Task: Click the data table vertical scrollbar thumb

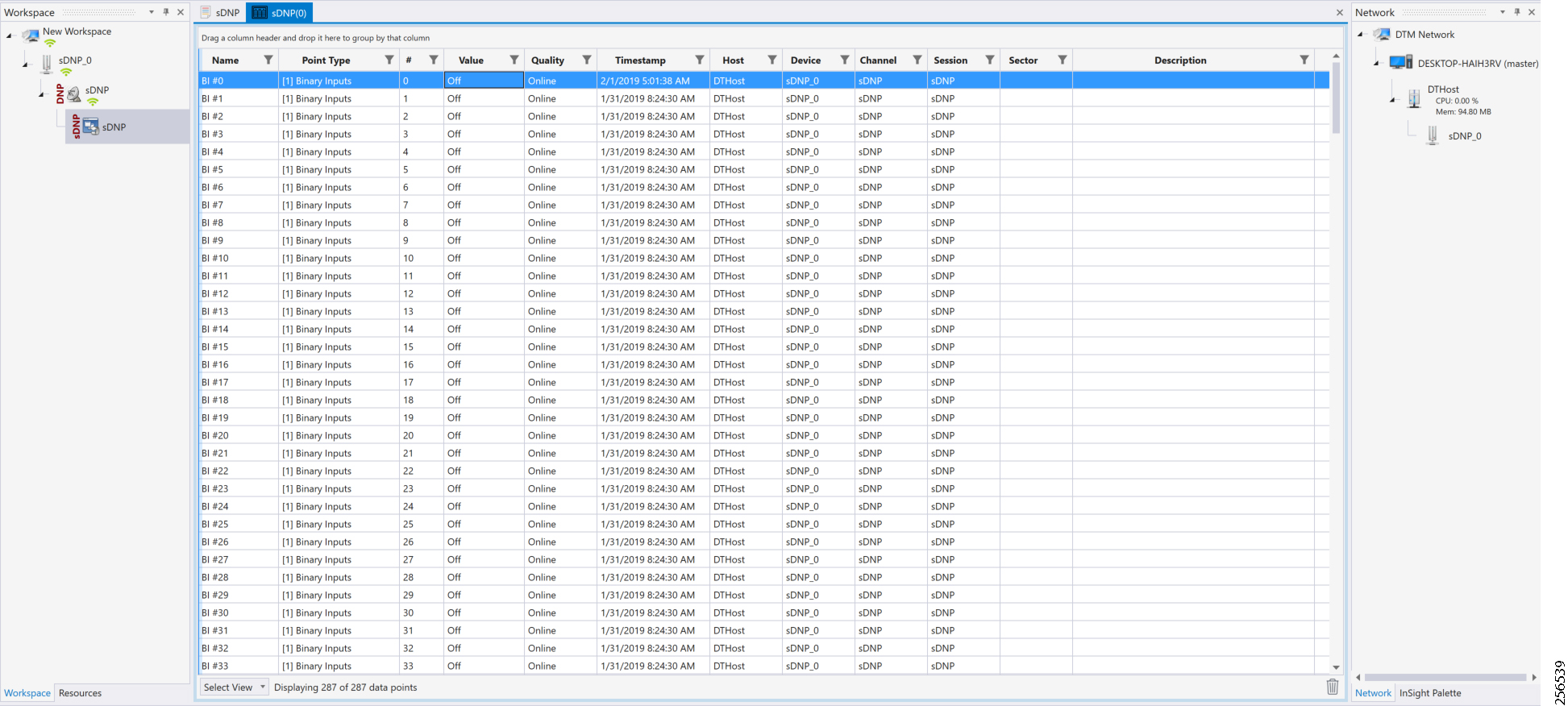Action: point(1336,98)
